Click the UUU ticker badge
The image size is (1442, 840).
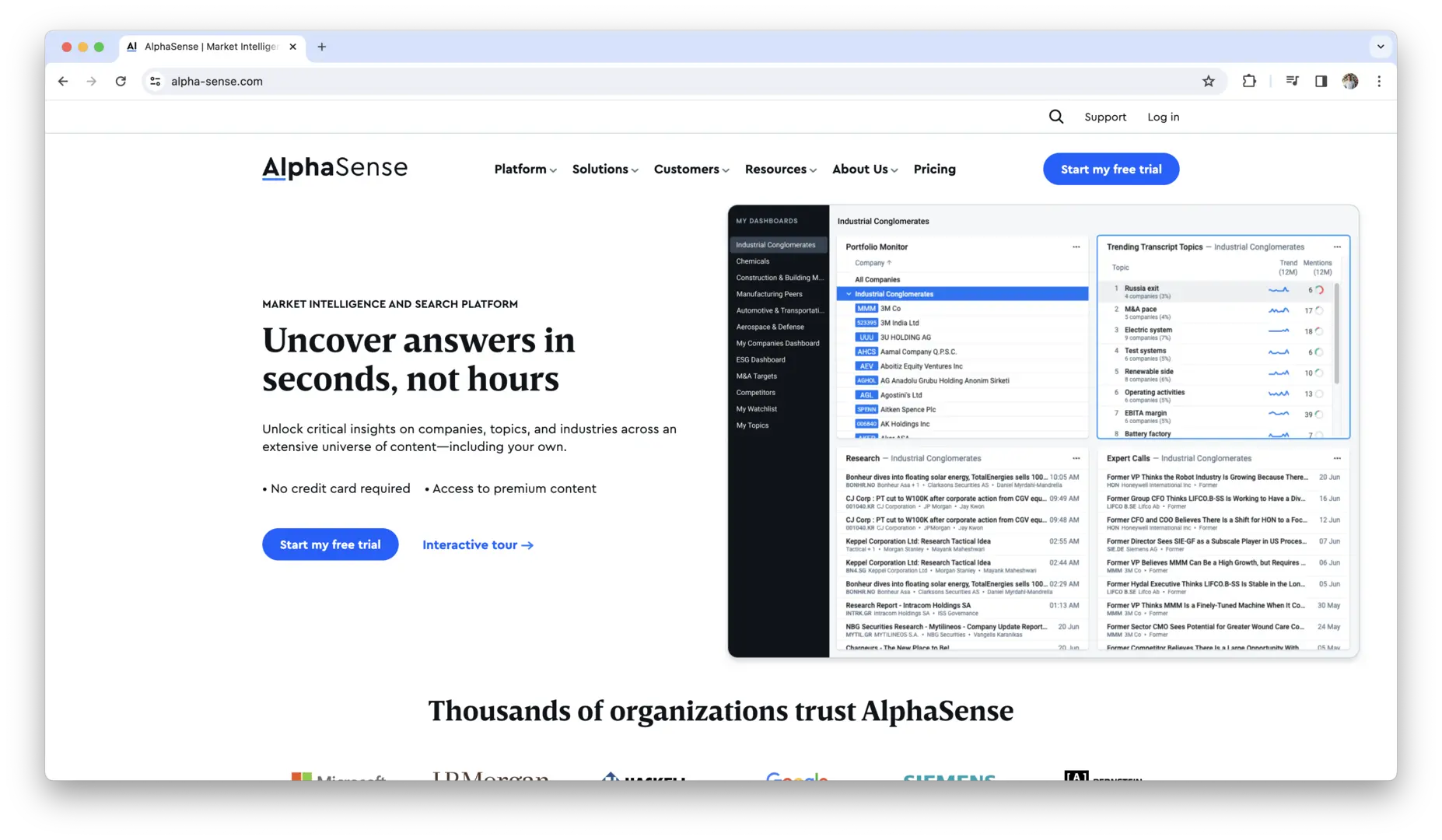pos(866,338)
